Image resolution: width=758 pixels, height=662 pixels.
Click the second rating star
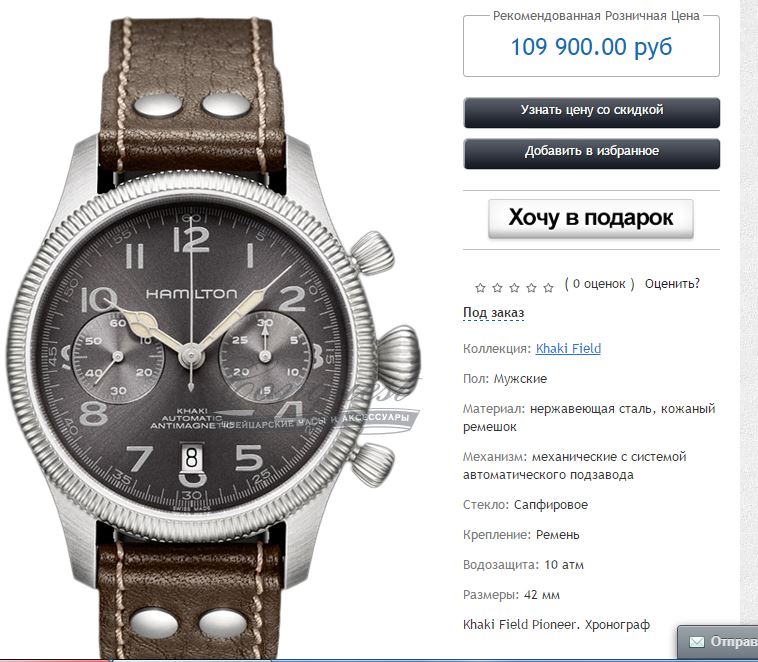(497, 288)
